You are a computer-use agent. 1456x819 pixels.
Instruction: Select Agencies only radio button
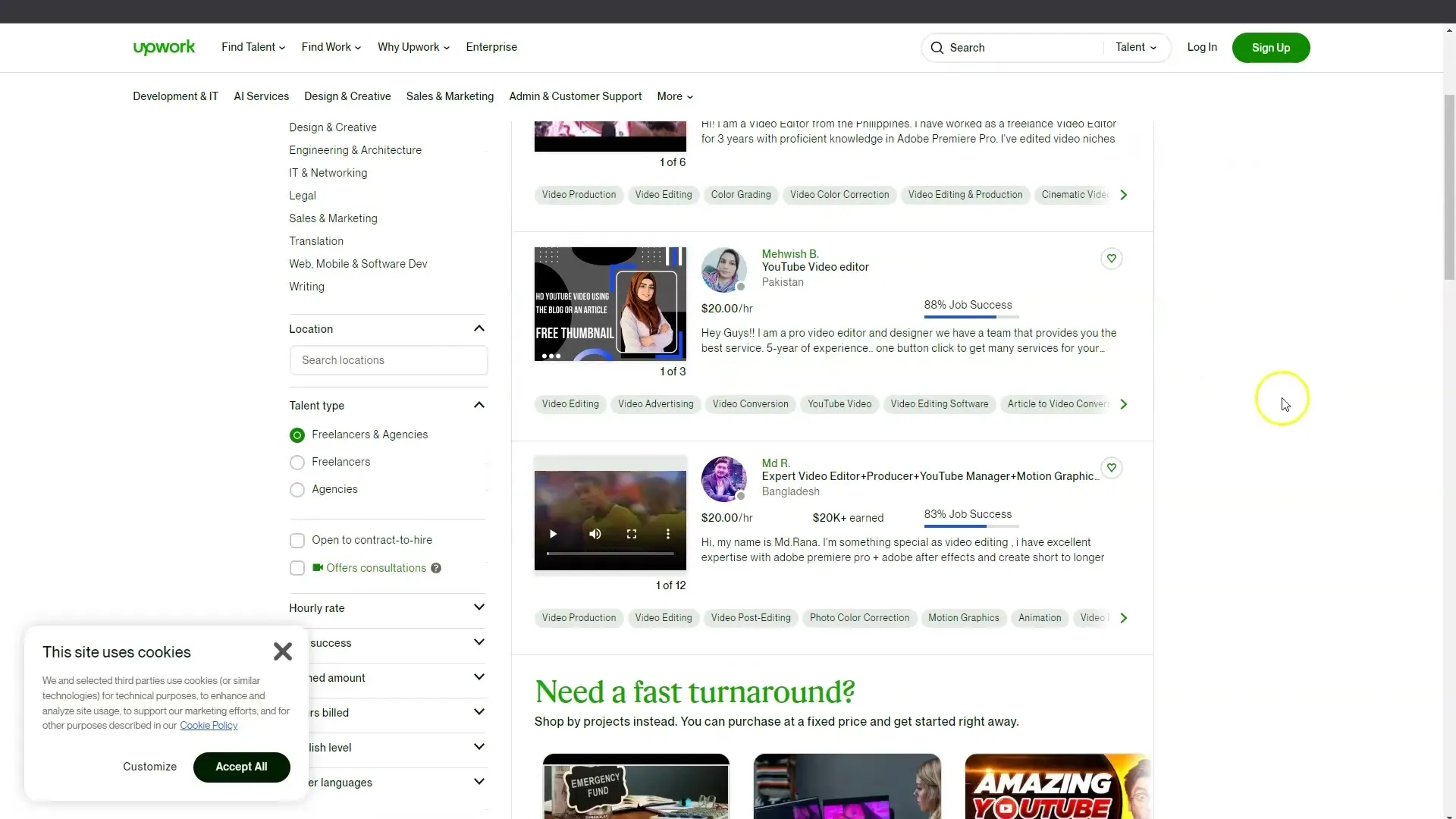tap(297, 489)
